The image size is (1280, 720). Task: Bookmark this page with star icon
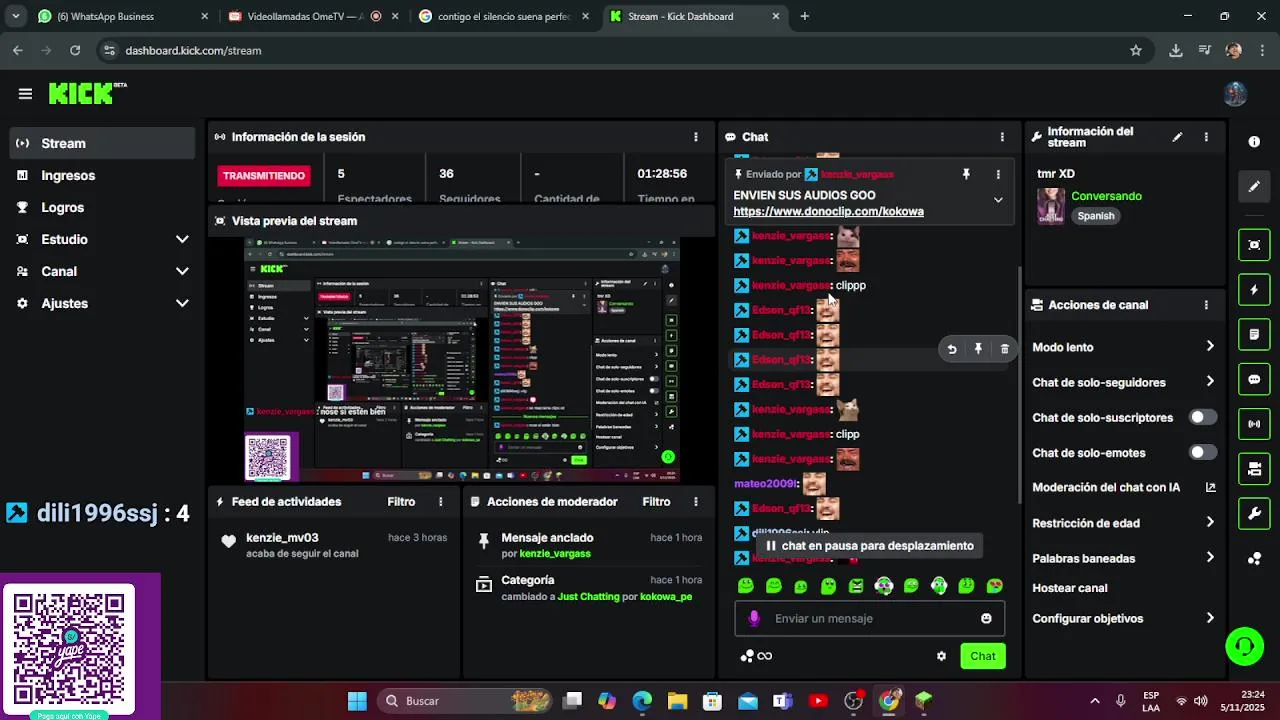[x=1136, y=50]
